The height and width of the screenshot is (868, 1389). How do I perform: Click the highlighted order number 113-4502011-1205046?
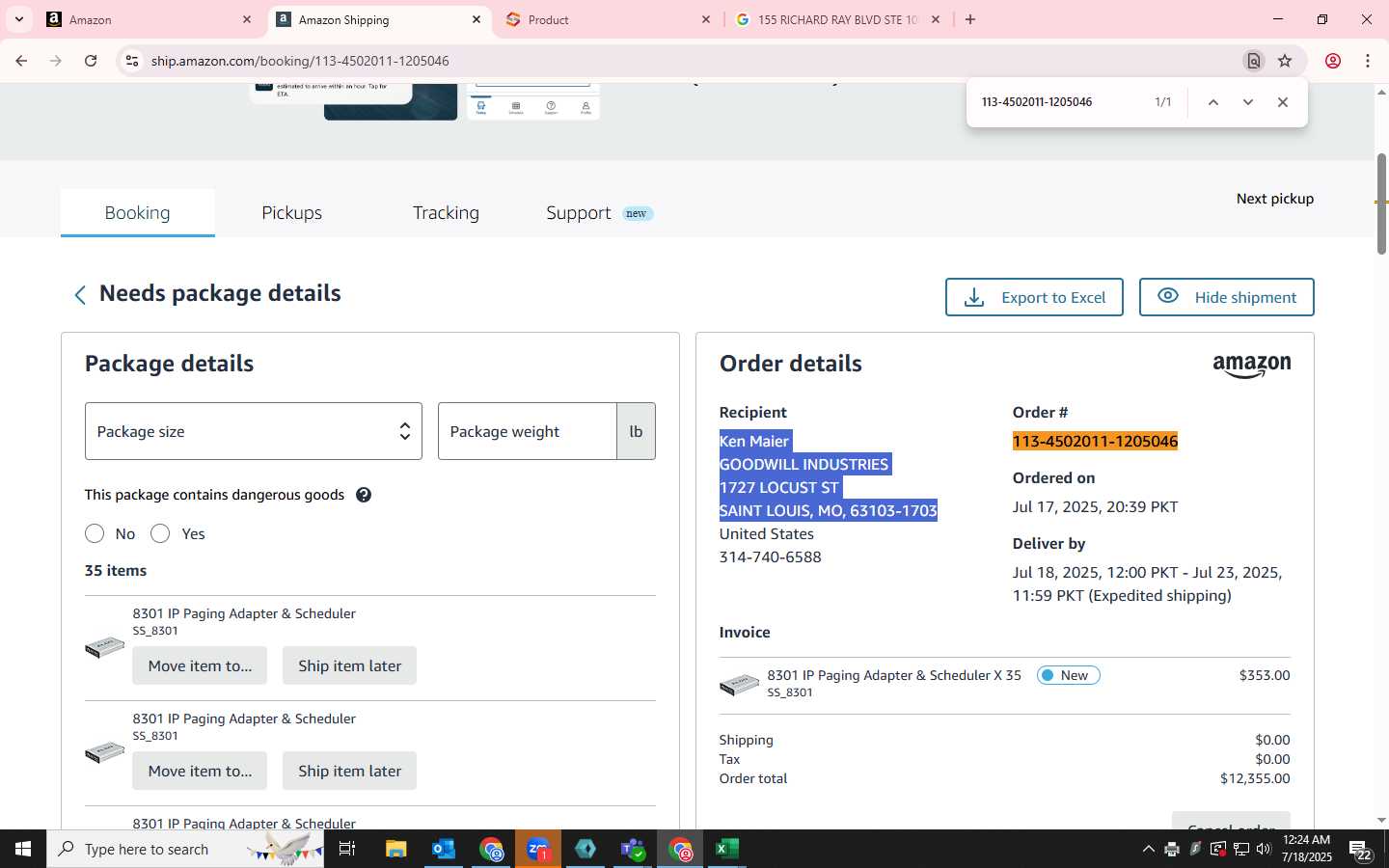click(1095, 441)
